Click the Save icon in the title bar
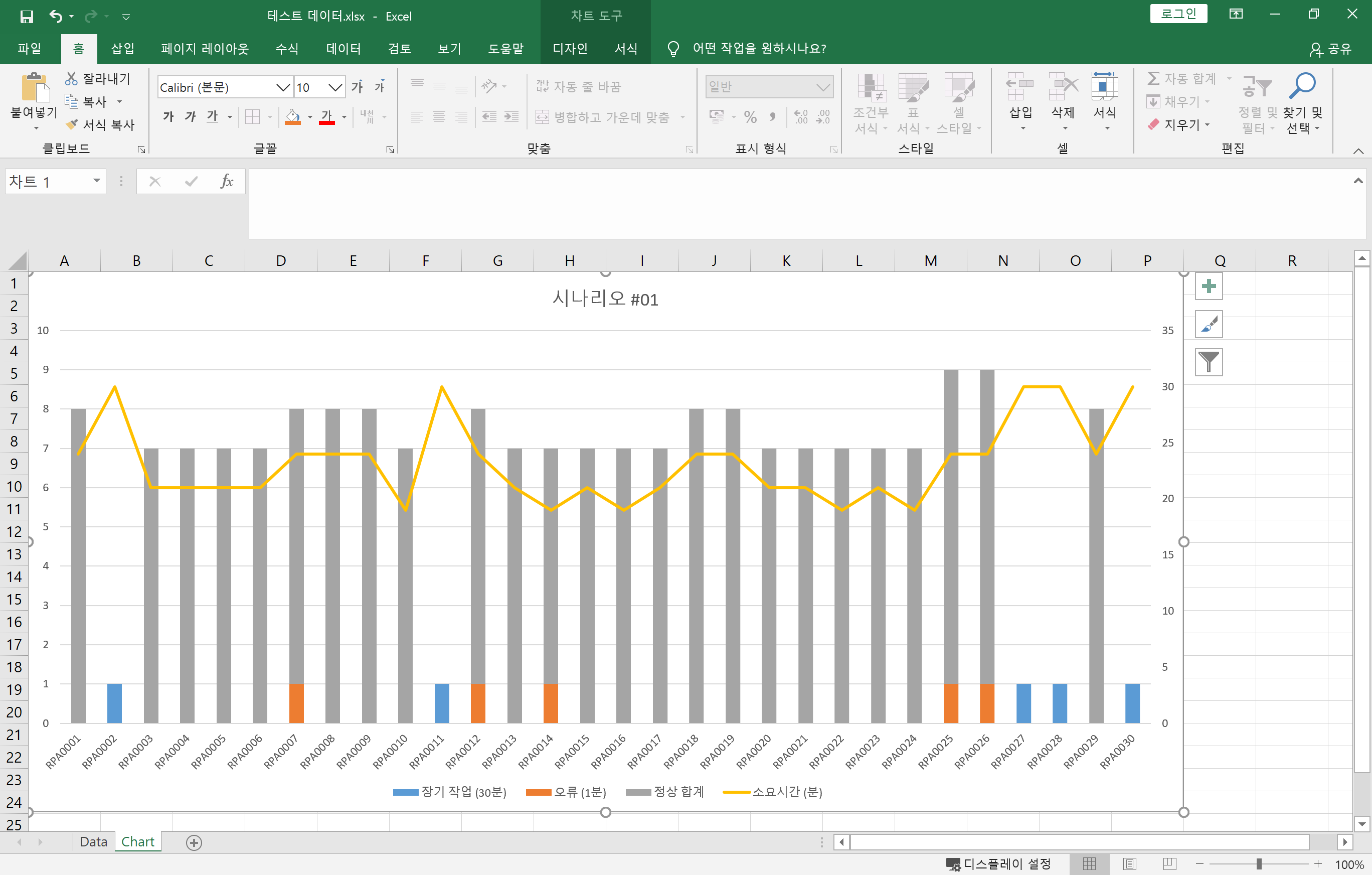Viewport: 1372px width, 875px height. (x=26, y=16)
